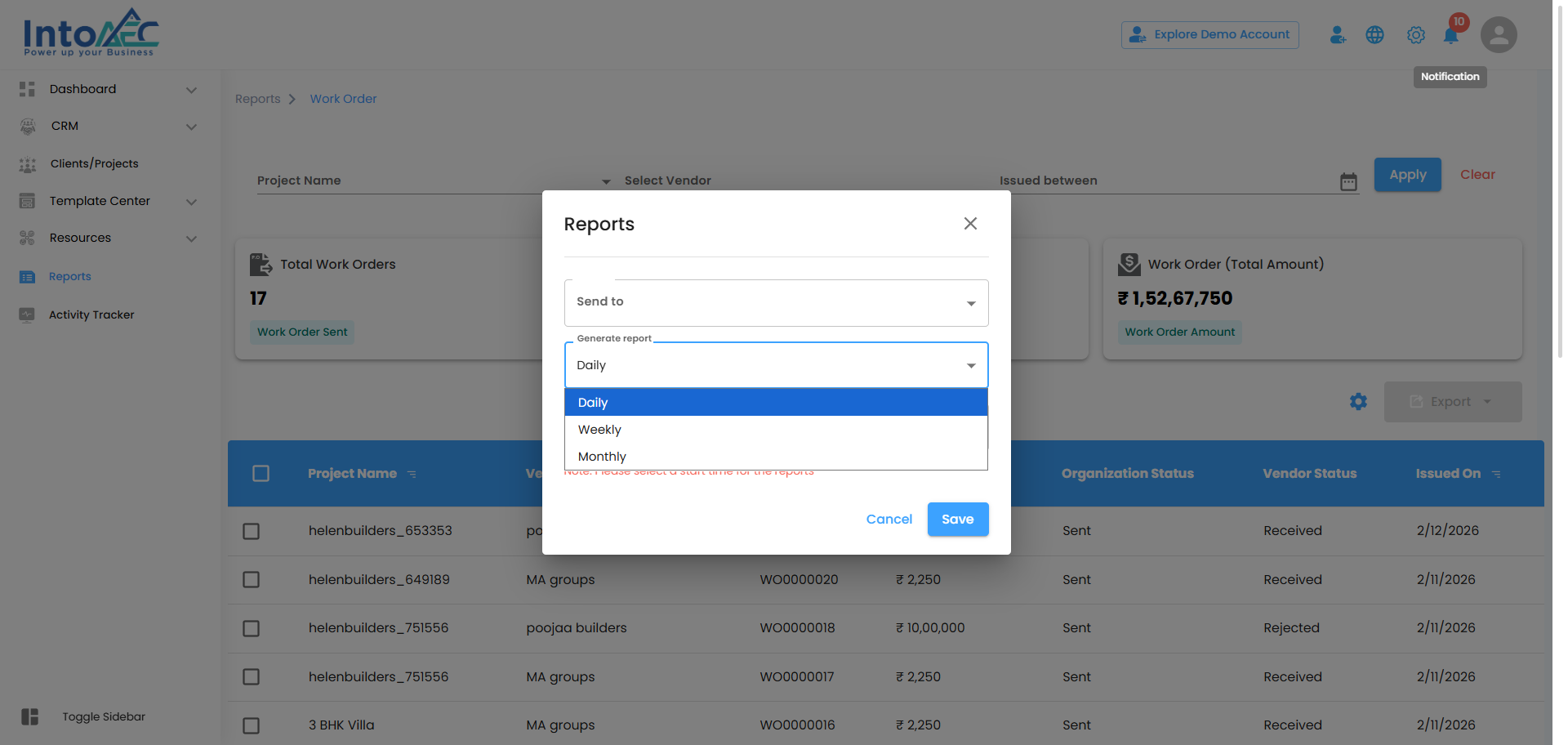
Task: Tick the checkbox for helenbuilders_653353 row
Action: (252, 531)
